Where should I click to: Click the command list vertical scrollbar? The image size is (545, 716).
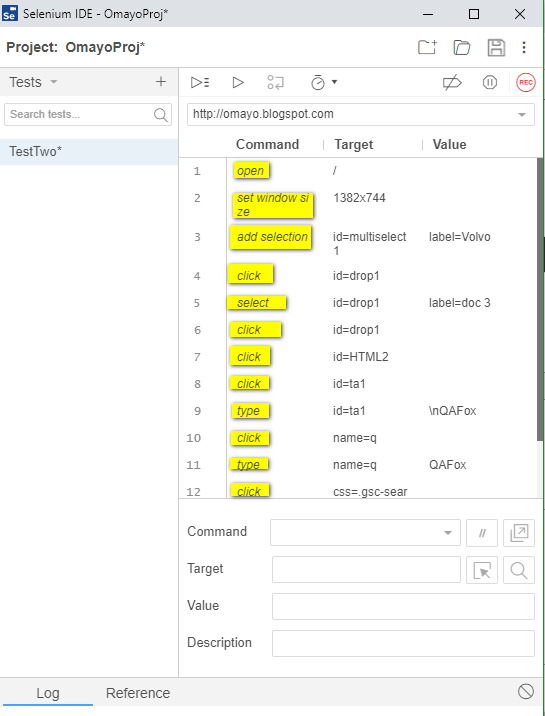click(540, 299)
